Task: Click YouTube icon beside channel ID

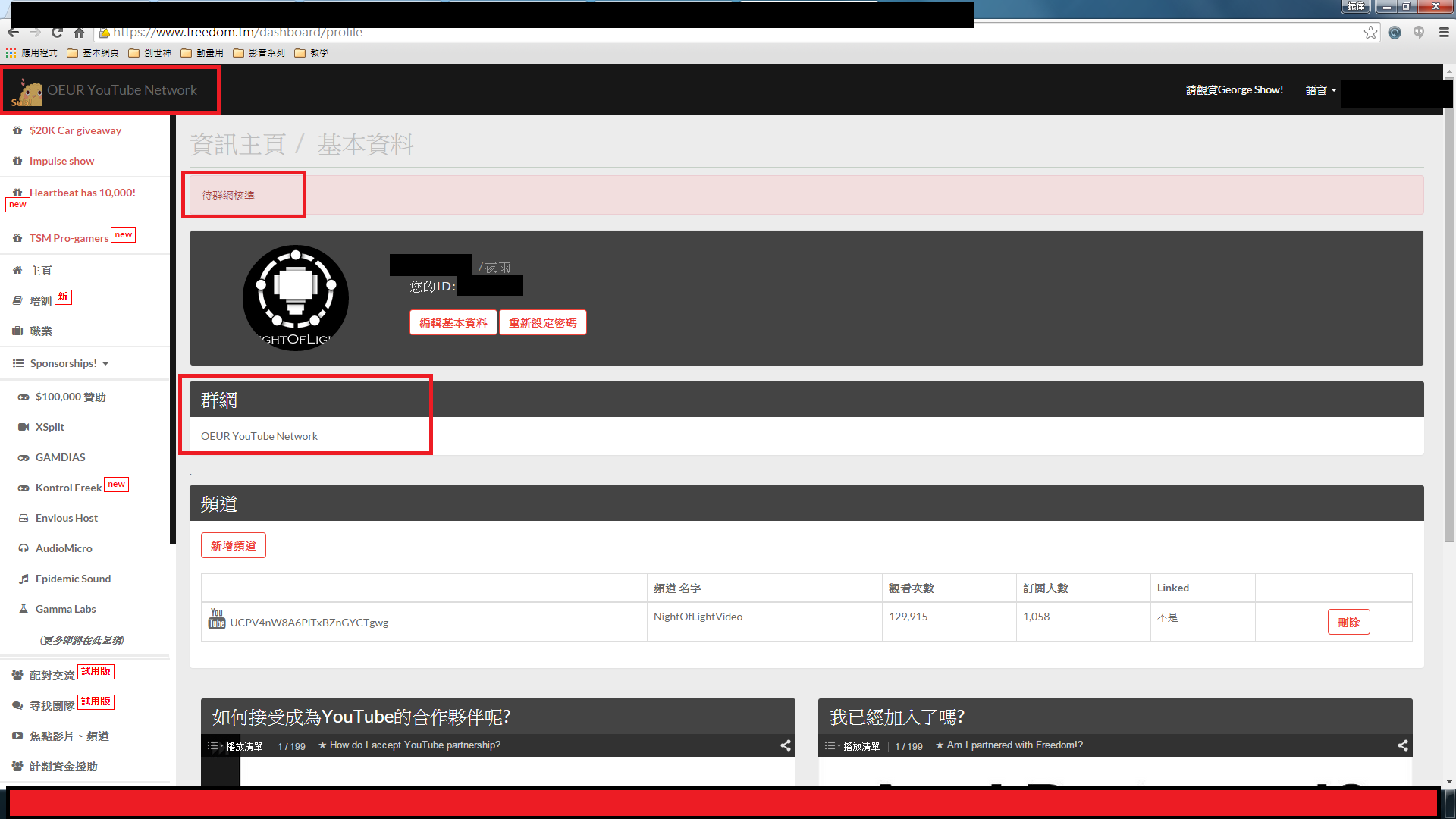Action: tap(217, 619)
